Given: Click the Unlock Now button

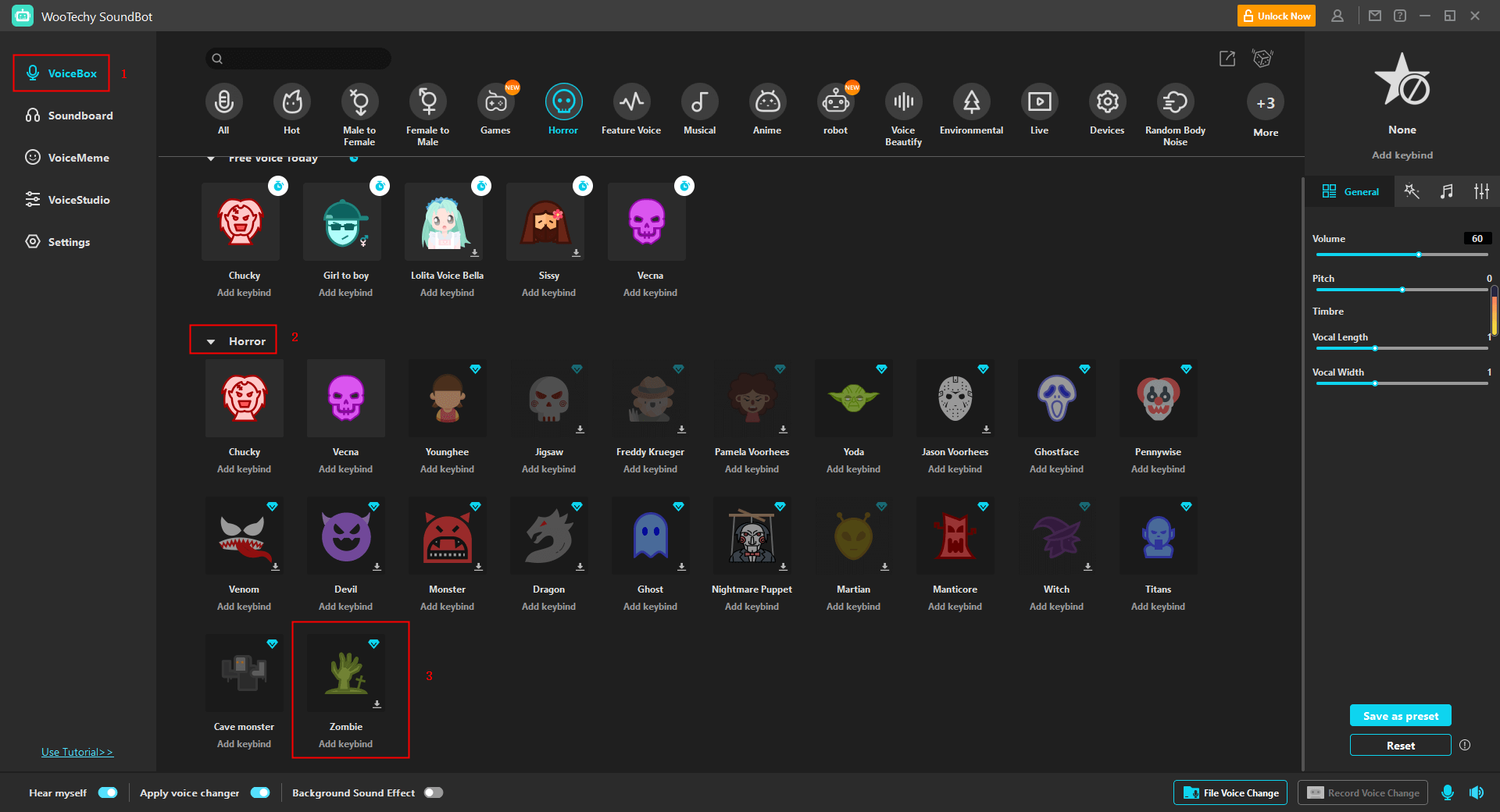Looking at the screenshot, I should pyautogui.click(x=1277, y=16).
